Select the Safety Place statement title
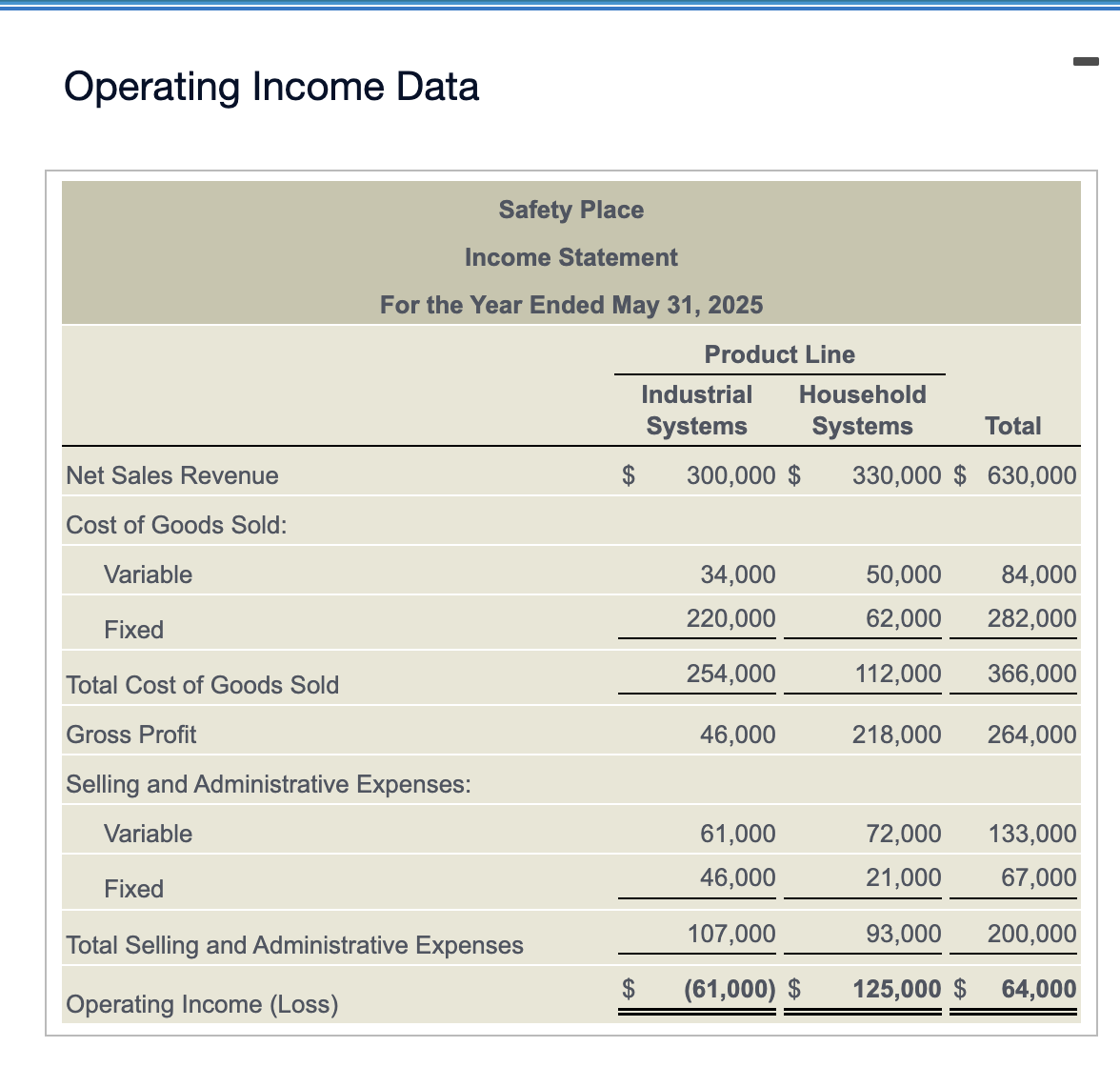The height and width of the screenshot is (1067, 1120). coord(570,210)
